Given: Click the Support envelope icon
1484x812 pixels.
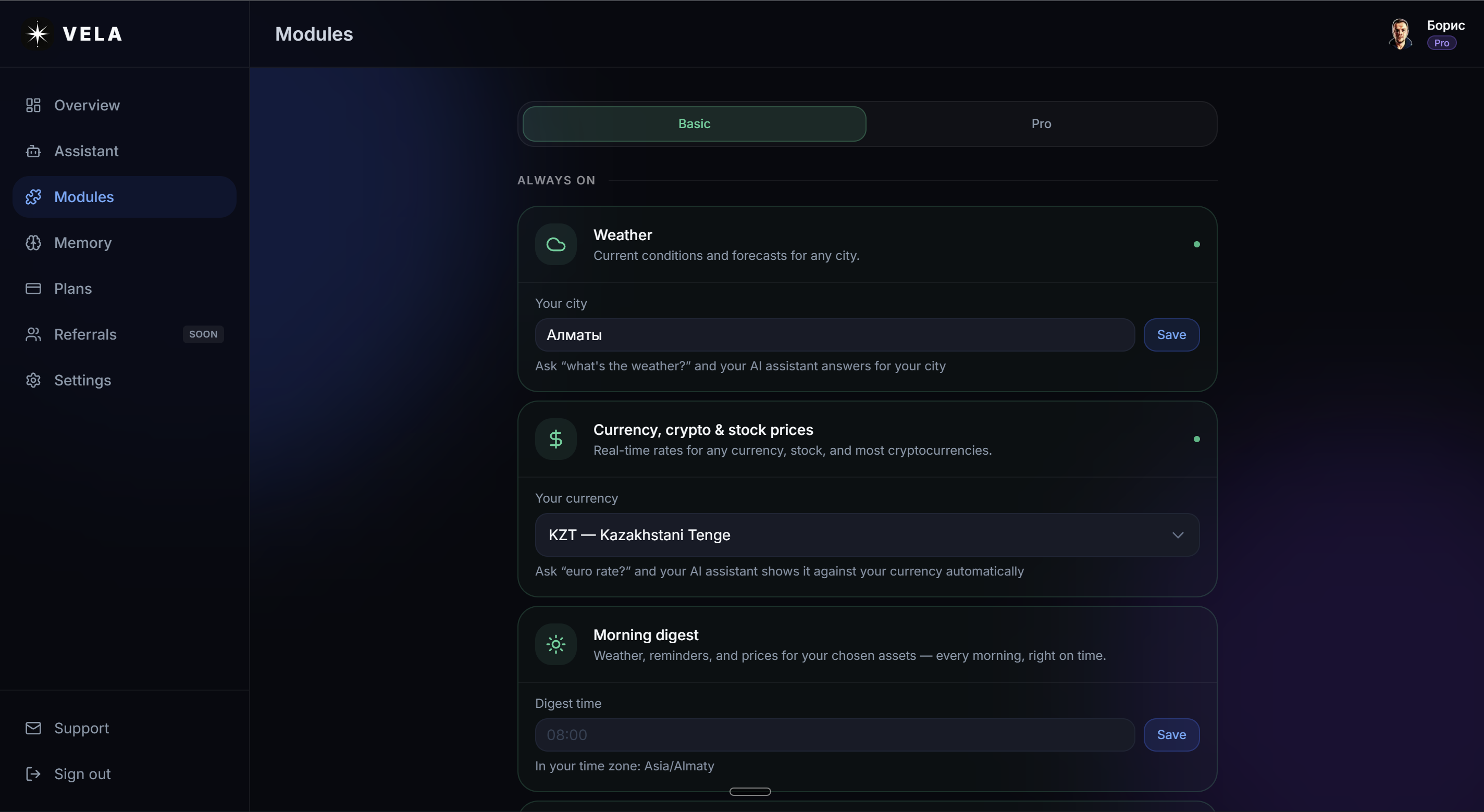Looking at the screenshot, I should (33, 728).
